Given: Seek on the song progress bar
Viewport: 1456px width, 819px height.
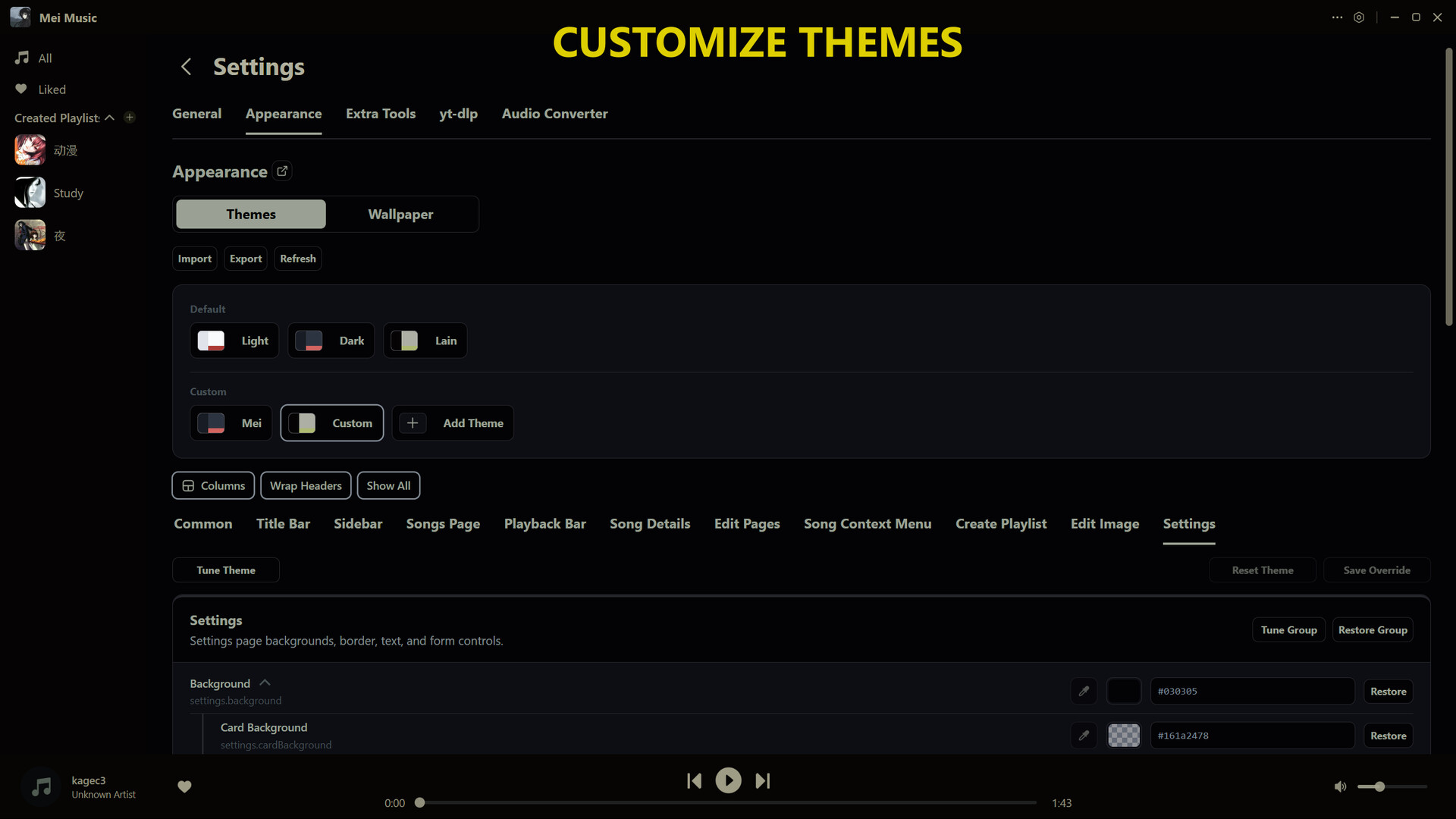Looking at the screenshot, I should (x=727, y=802).
